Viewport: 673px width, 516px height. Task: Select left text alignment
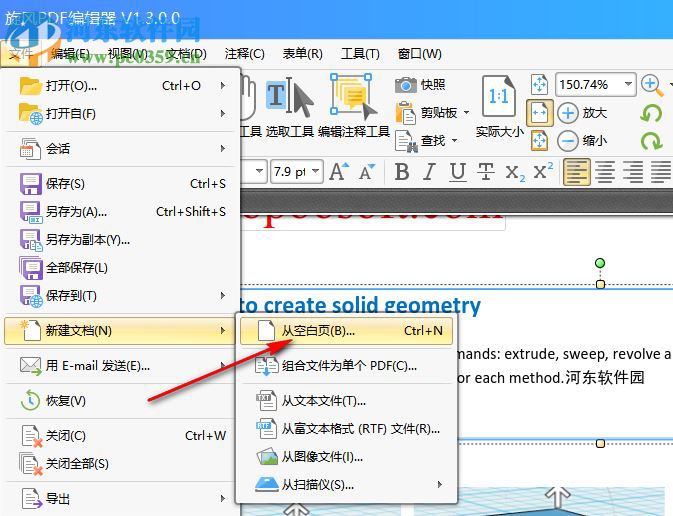click(x=576, y=172)
